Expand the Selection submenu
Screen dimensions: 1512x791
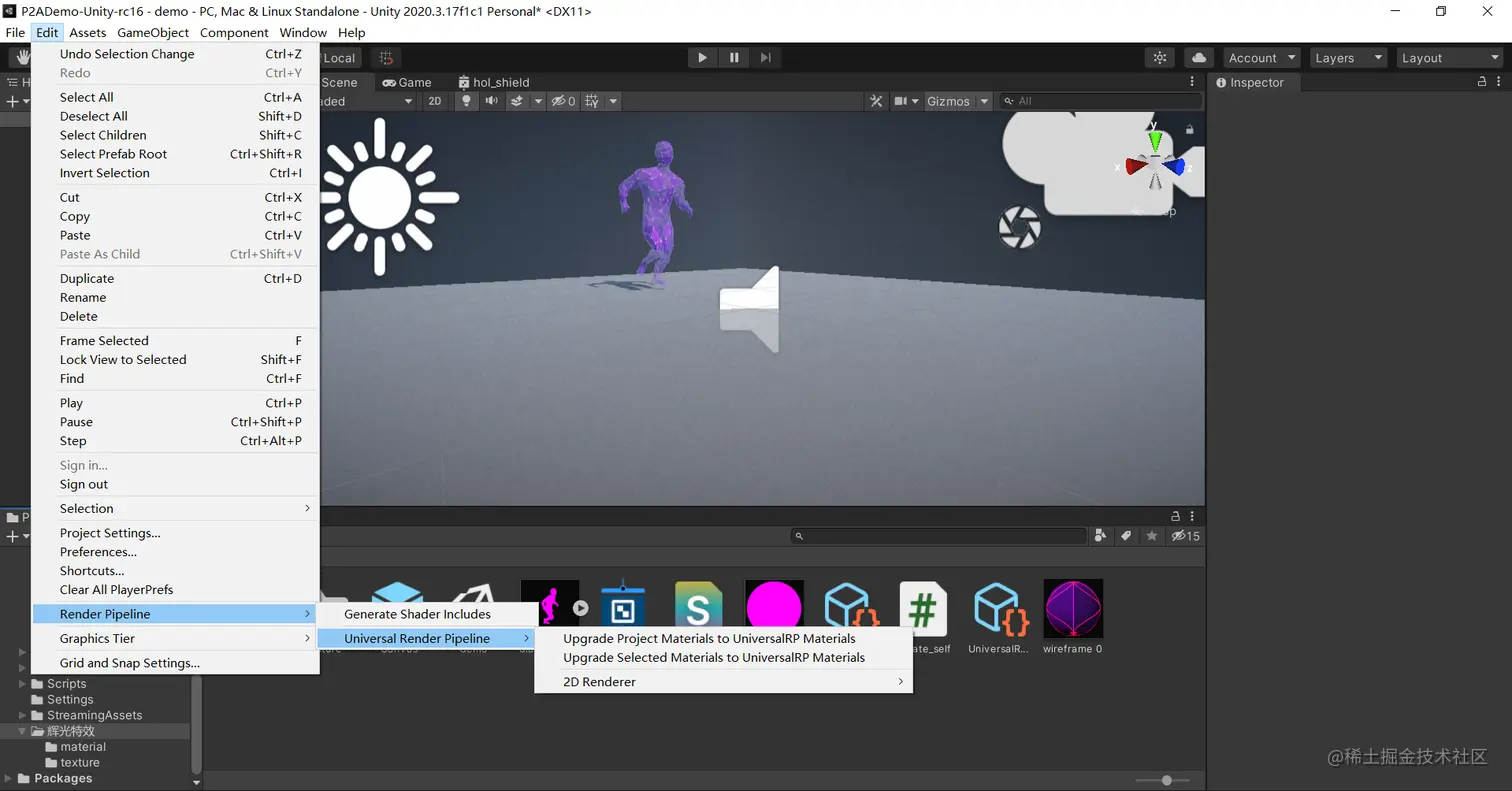(175, 508)
